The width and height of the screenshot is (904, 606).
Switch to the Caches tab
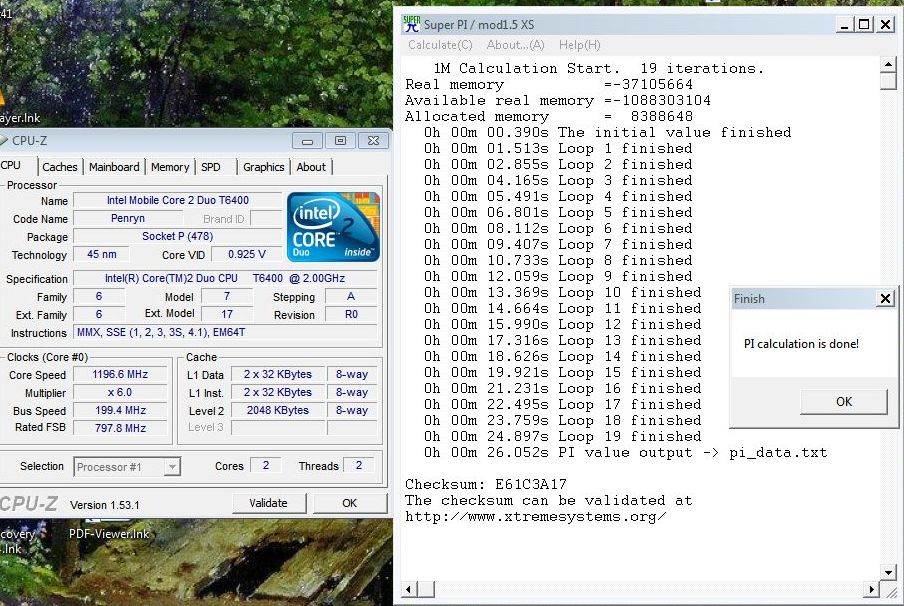pos(59,167)
